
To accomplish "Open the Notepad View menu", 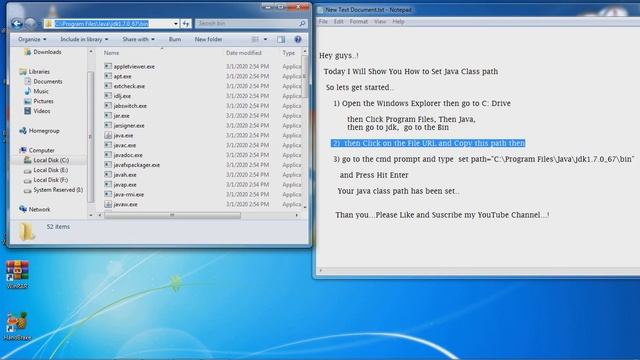I will 380,22.
